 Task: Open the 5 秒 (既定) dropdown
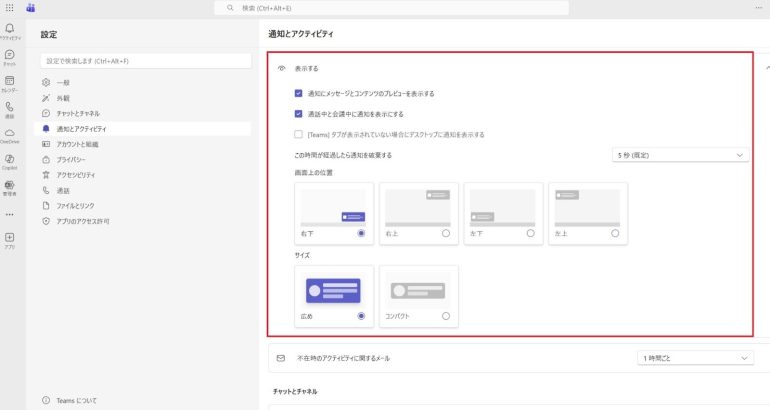click(680, 155)
